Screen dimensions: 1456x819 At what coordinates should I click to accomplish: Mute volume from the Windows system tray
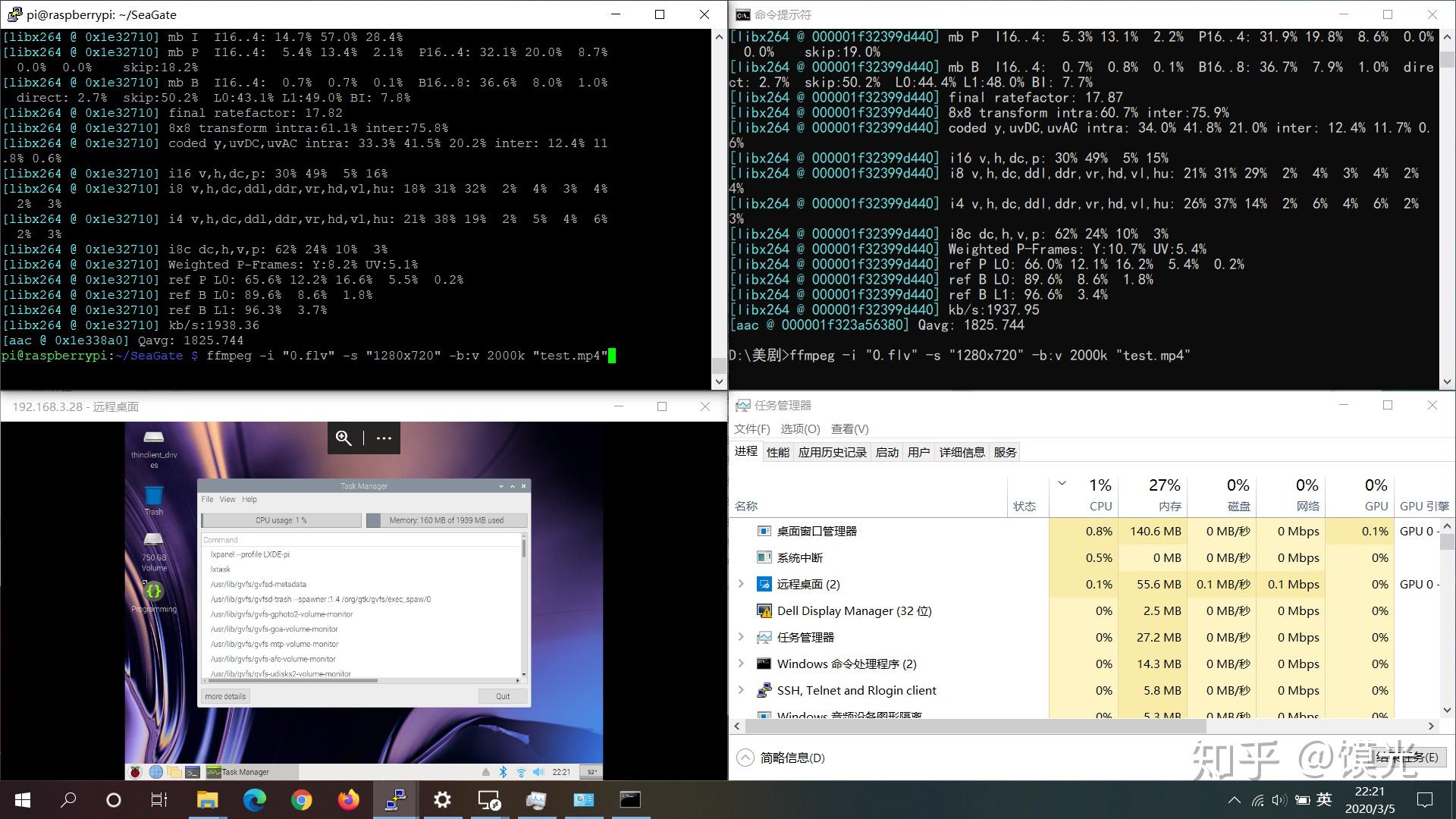[x=1279, y=800]
